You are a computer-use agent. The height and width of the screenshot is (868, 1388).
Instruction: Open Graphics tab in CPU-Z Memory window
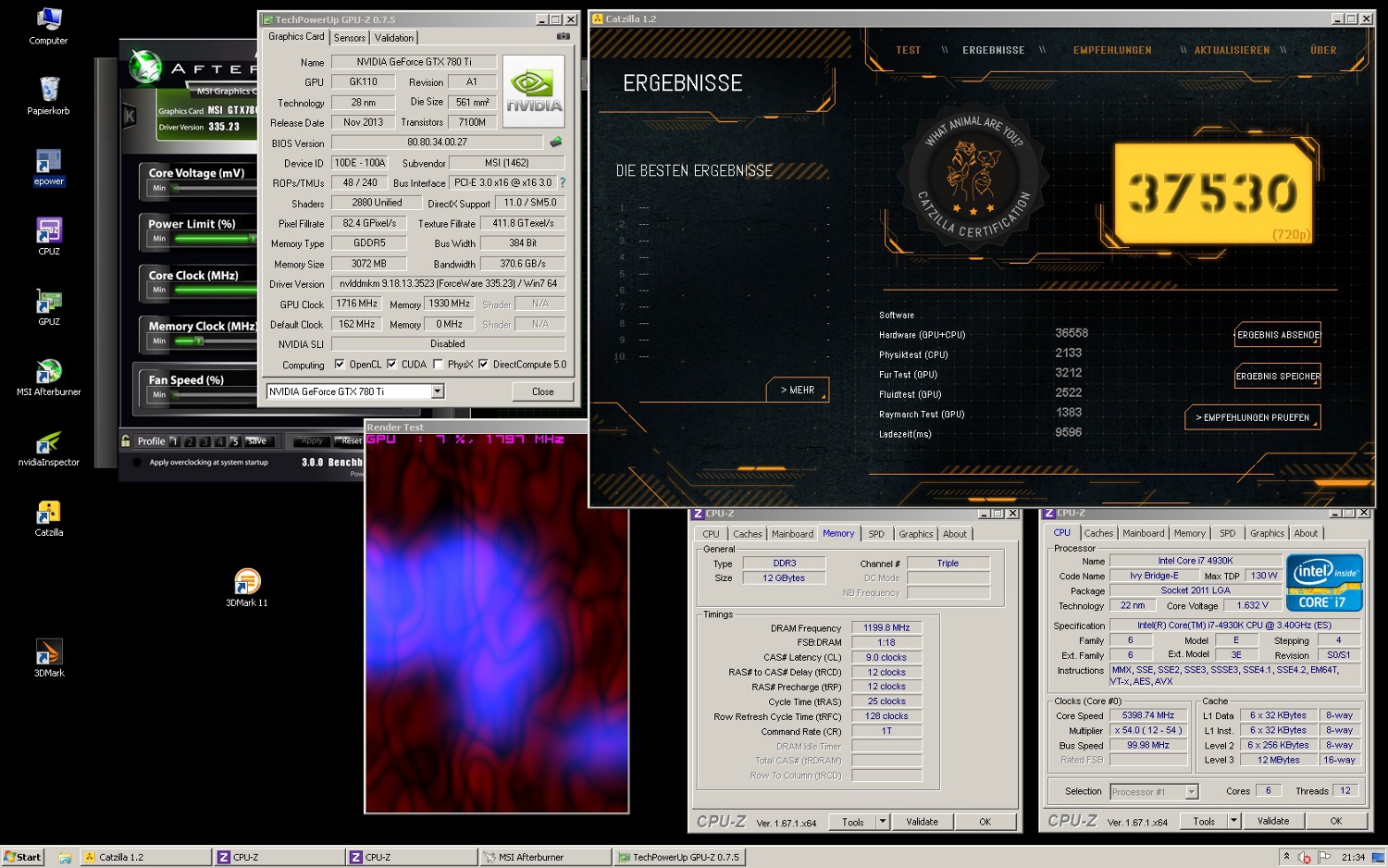point(916,534)
